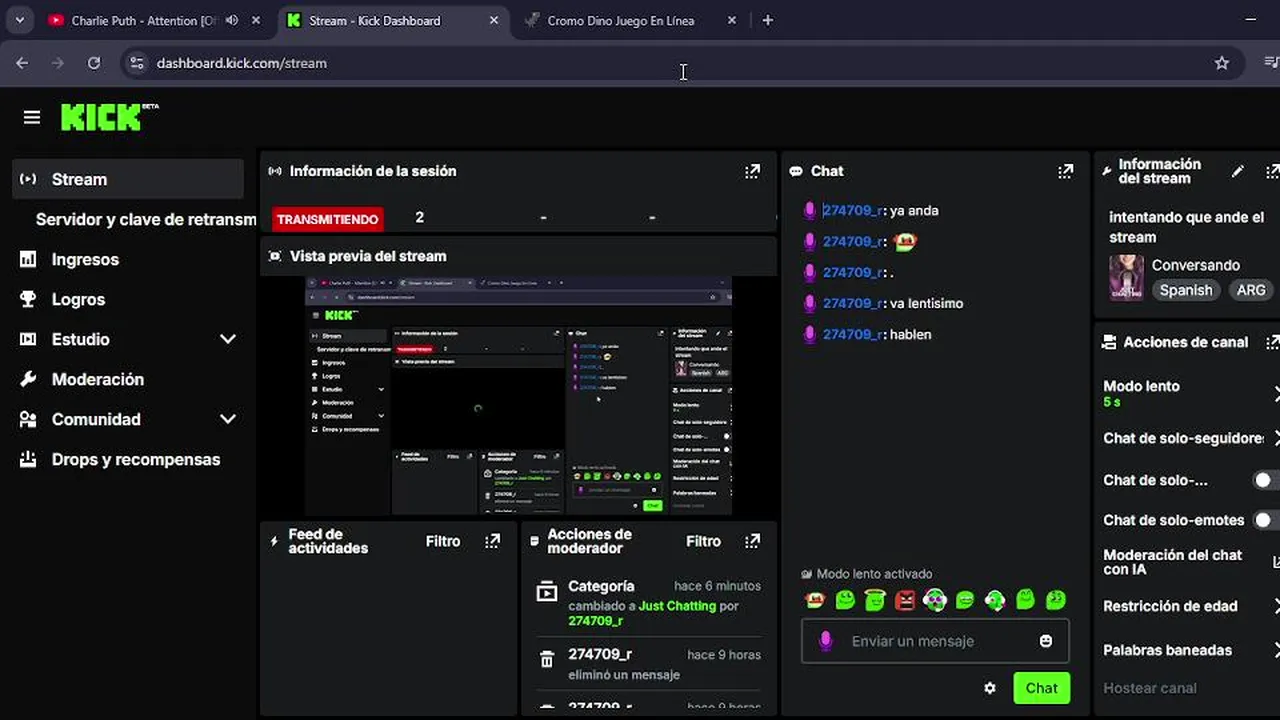Click the stream preview image
This screenshot has height=720, width=1280.
pyautogui.click(x=518, y=396)
